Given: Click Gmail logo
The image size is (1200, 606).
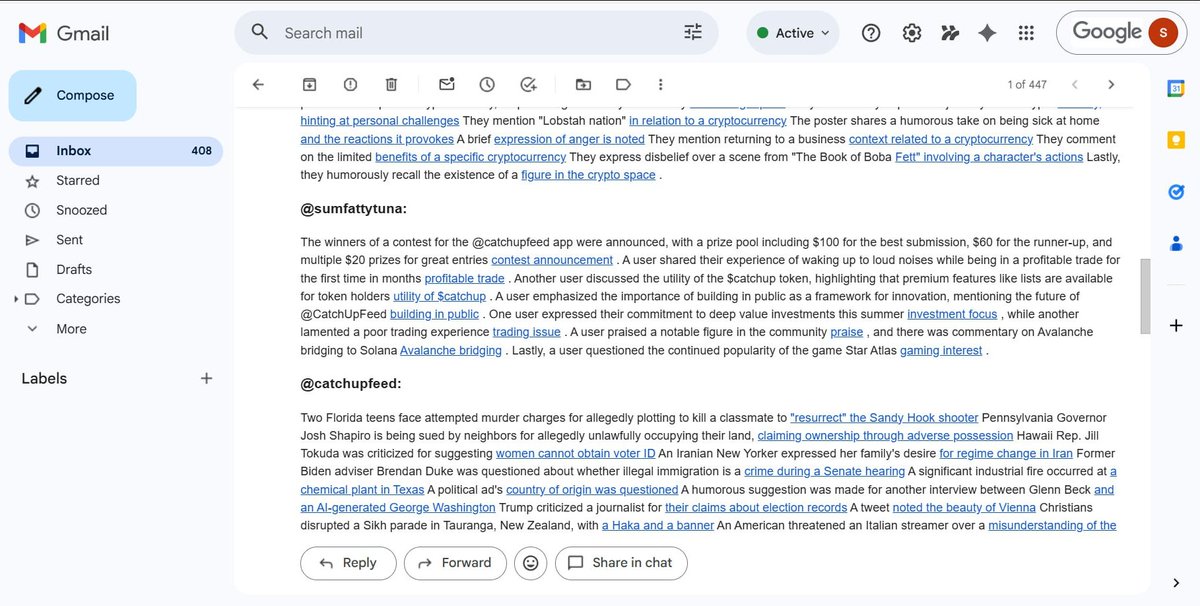Looking at the screenshot, I should [64, 32].
